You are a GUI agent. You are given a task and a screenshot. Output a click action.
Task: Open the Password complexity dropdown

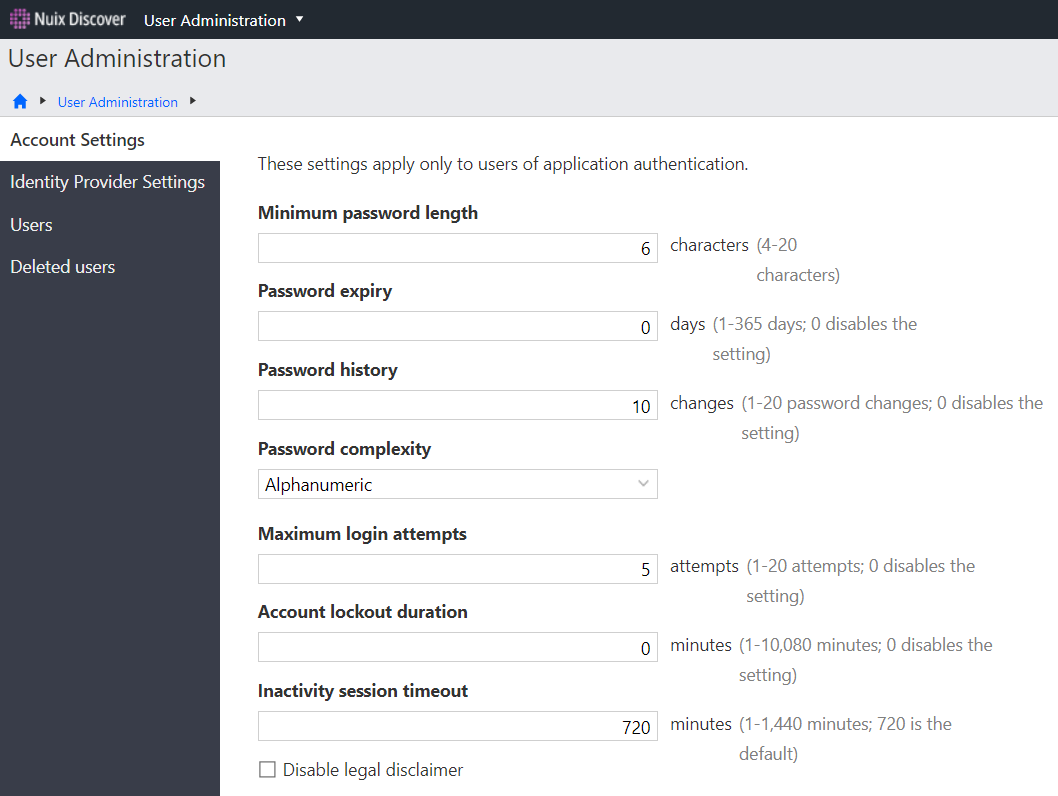click(x=457, y=485)
